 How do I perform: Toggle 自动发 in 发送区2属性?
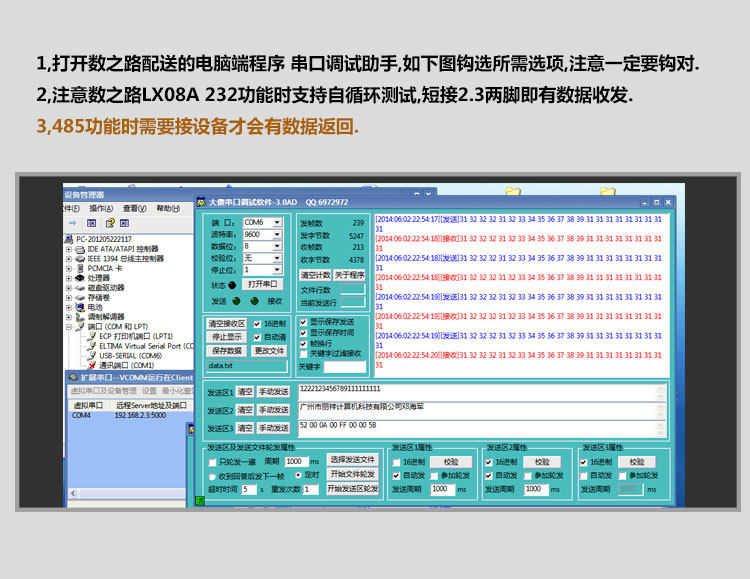tap(489, 476)
